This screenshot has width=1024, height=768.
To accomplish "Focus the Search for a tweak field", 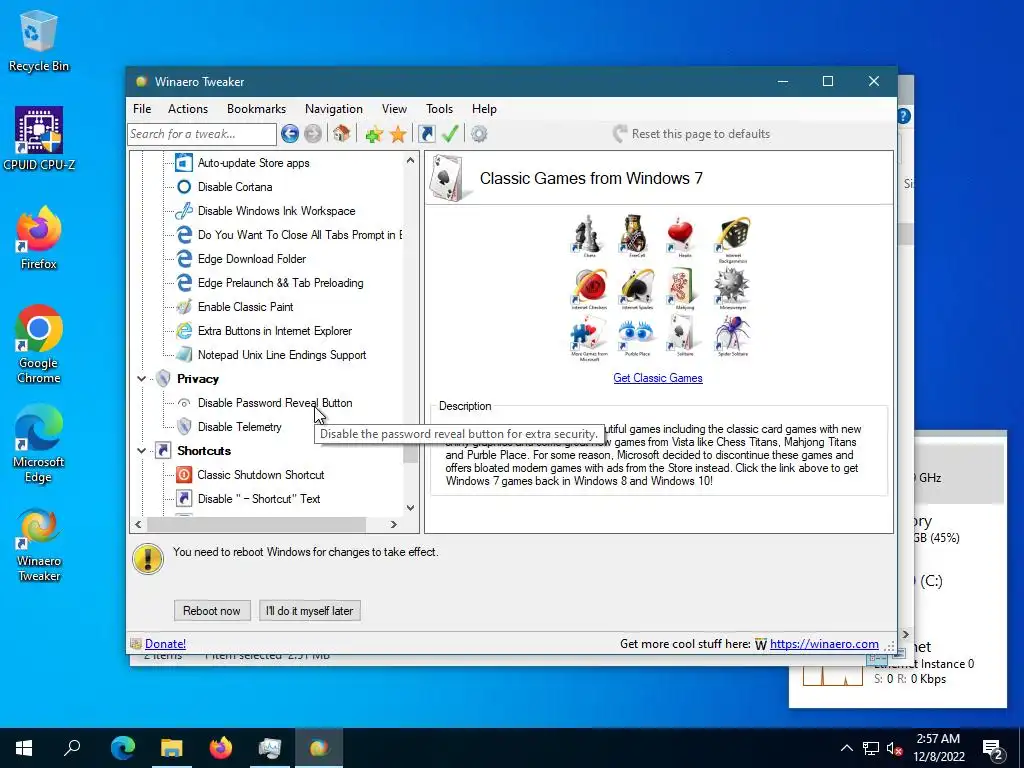I will coord(202,134).
